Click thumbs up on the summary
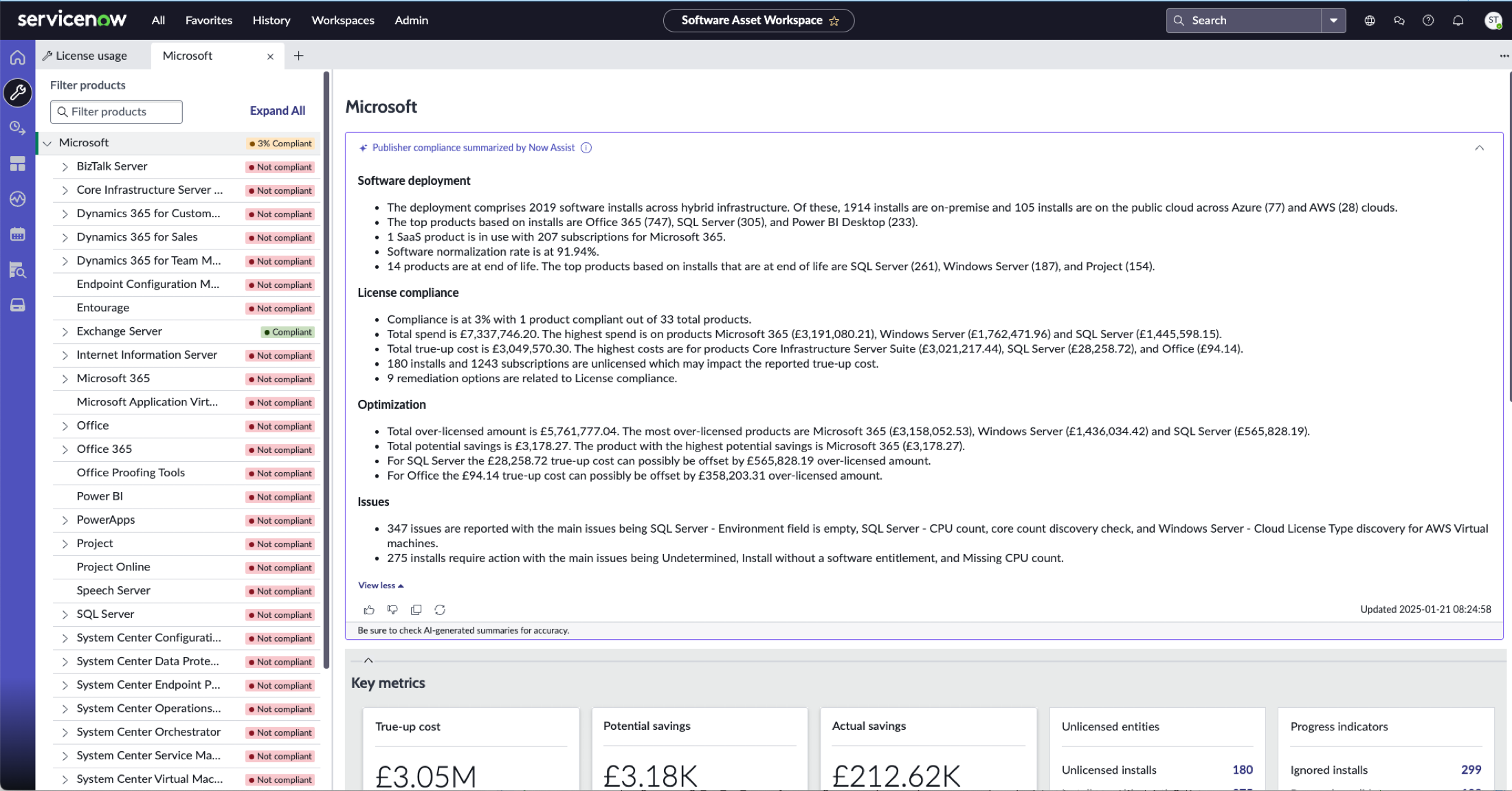The image size is (1512, 791). click(x=369, y=610)
